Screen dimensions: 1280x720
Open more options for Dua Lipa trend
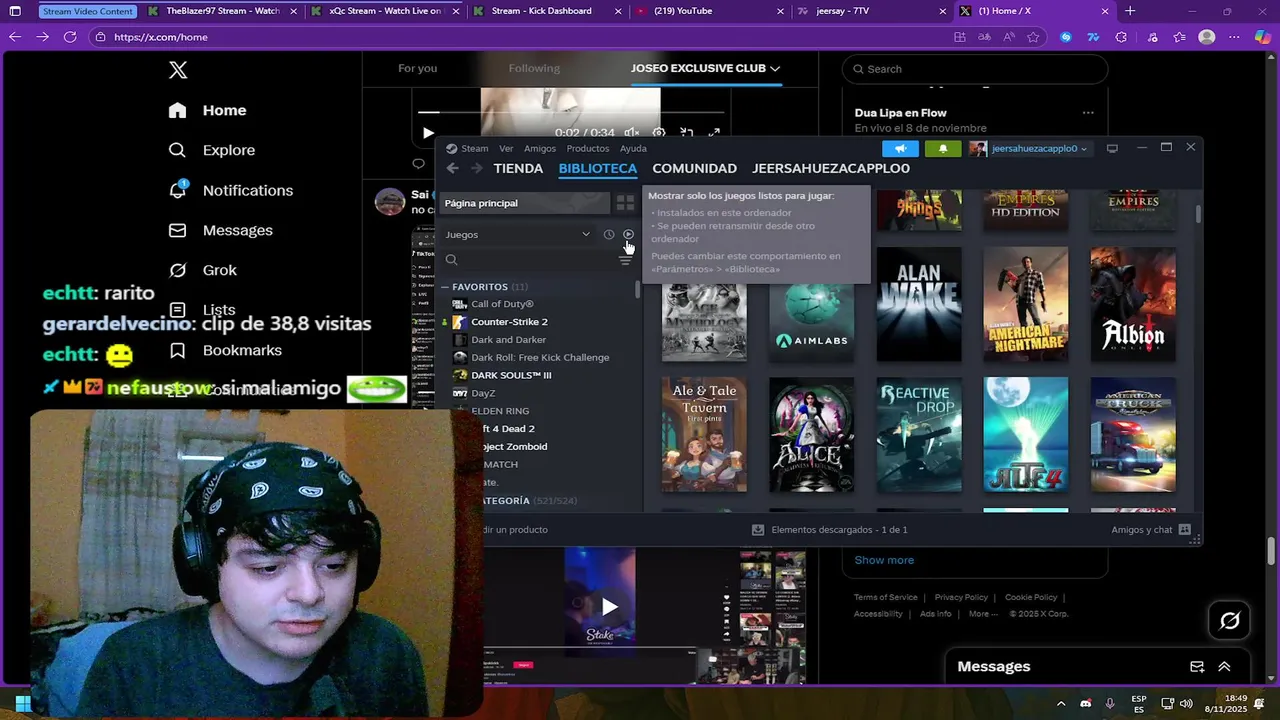click(x=1088, y=113)
